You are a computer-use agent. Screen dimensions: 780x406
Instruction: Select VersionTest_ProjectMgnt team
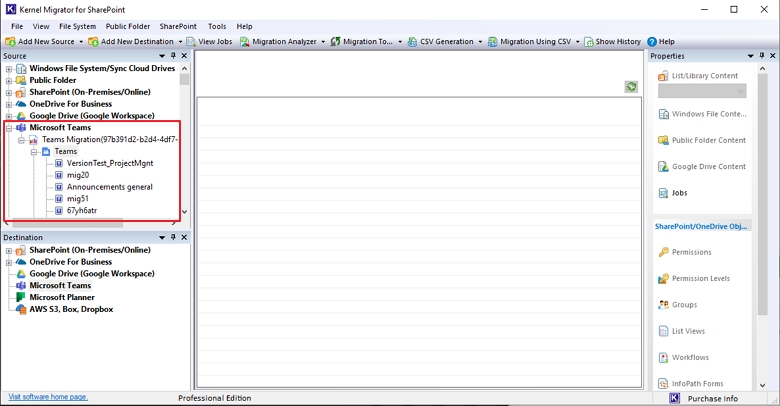pos(110,163)
